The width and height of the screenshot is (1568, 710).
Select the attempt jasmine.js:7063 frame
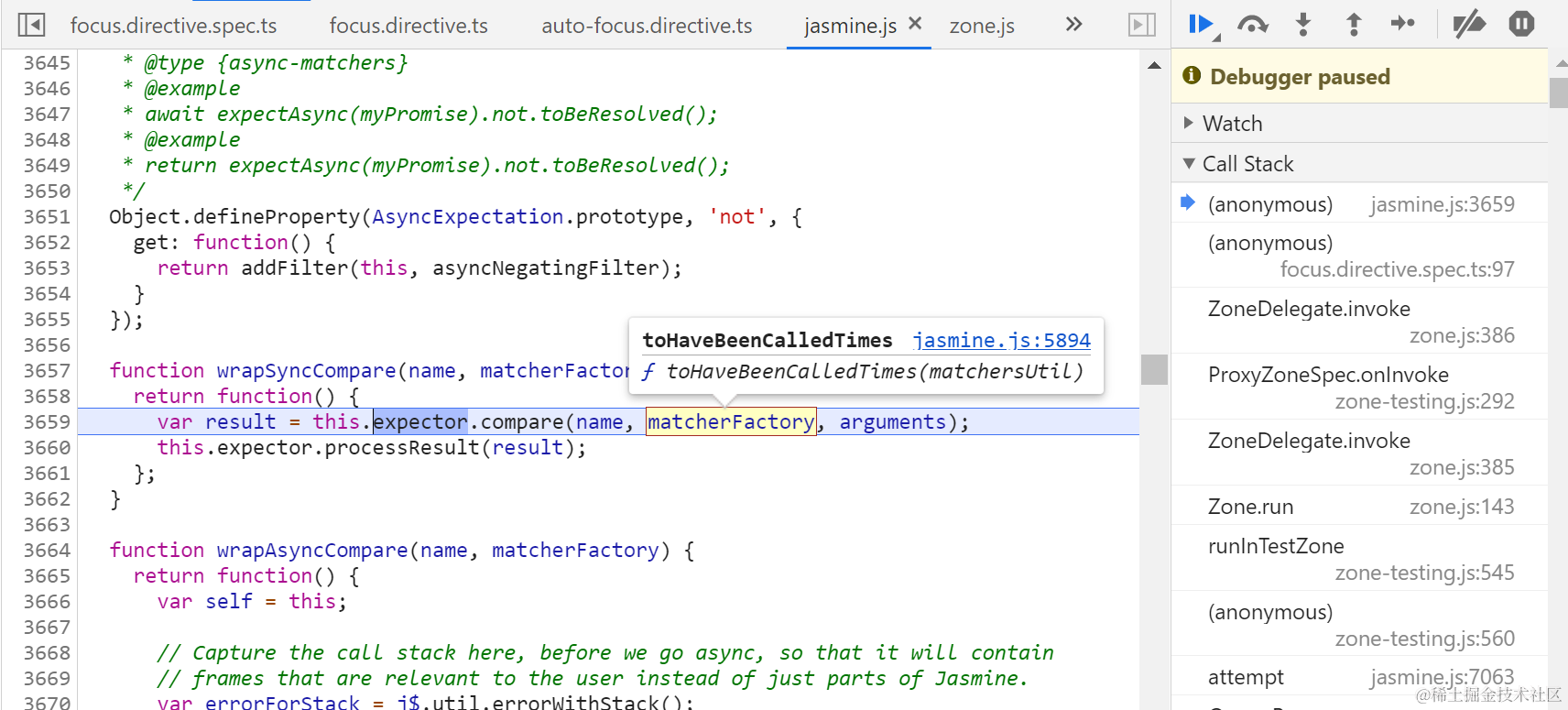point(1359,677)
